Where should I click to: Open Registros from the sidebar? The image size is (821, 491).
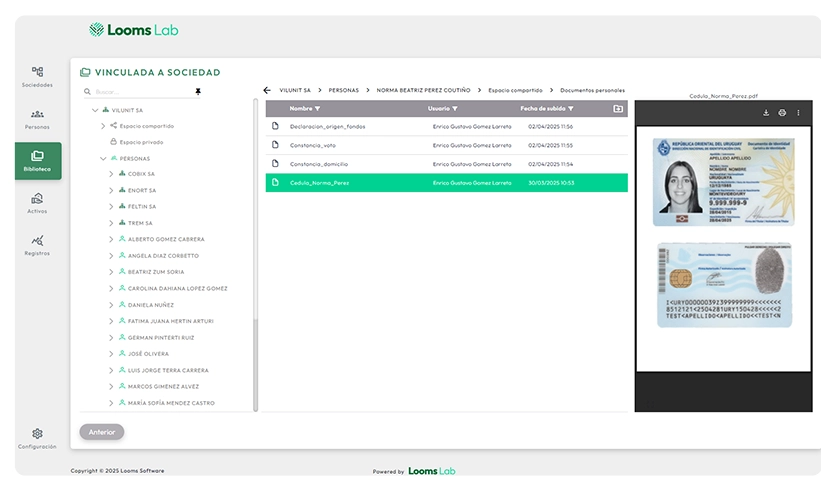click(37, 245)
